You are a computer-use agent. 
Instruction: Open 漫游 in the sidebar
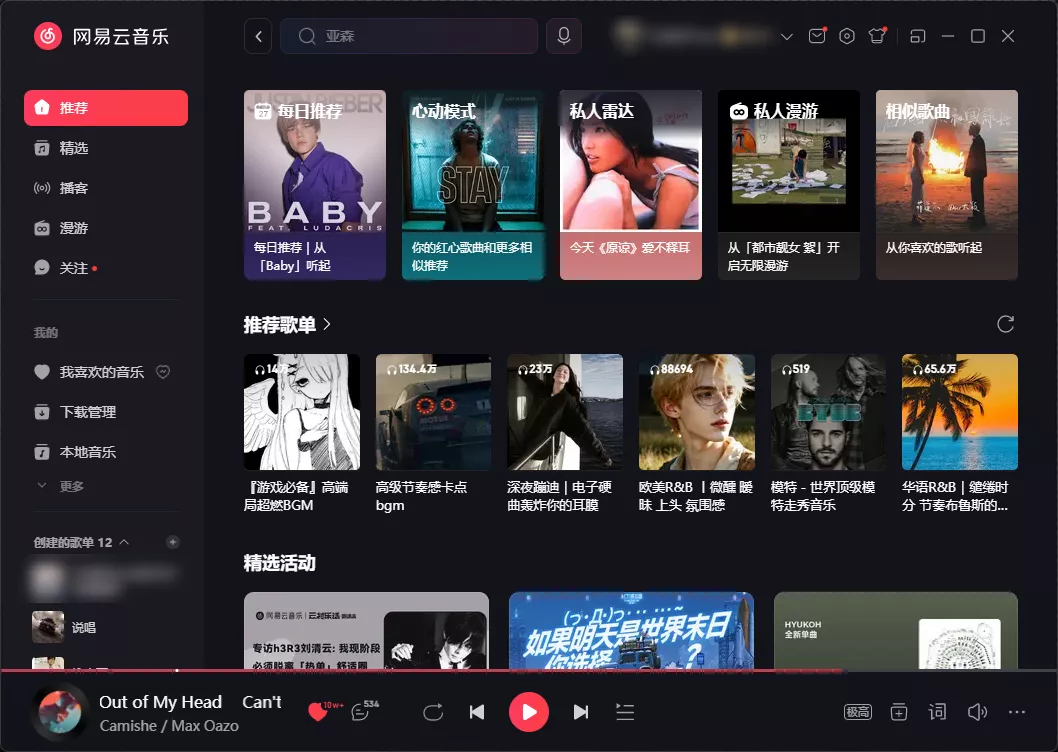(106, 228)
